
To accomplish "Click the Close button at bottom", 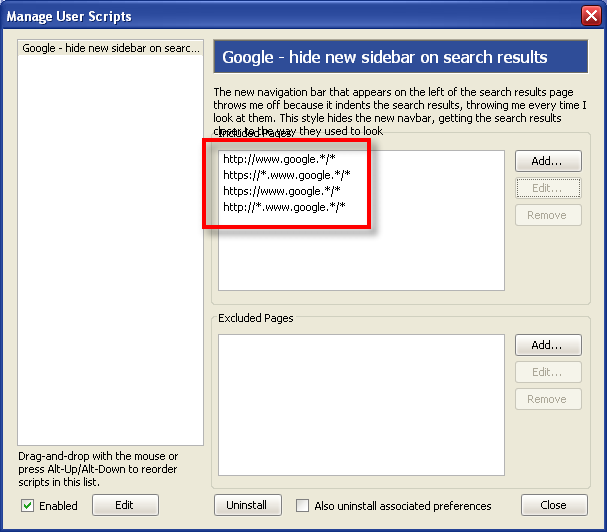I will coord(554,505).
